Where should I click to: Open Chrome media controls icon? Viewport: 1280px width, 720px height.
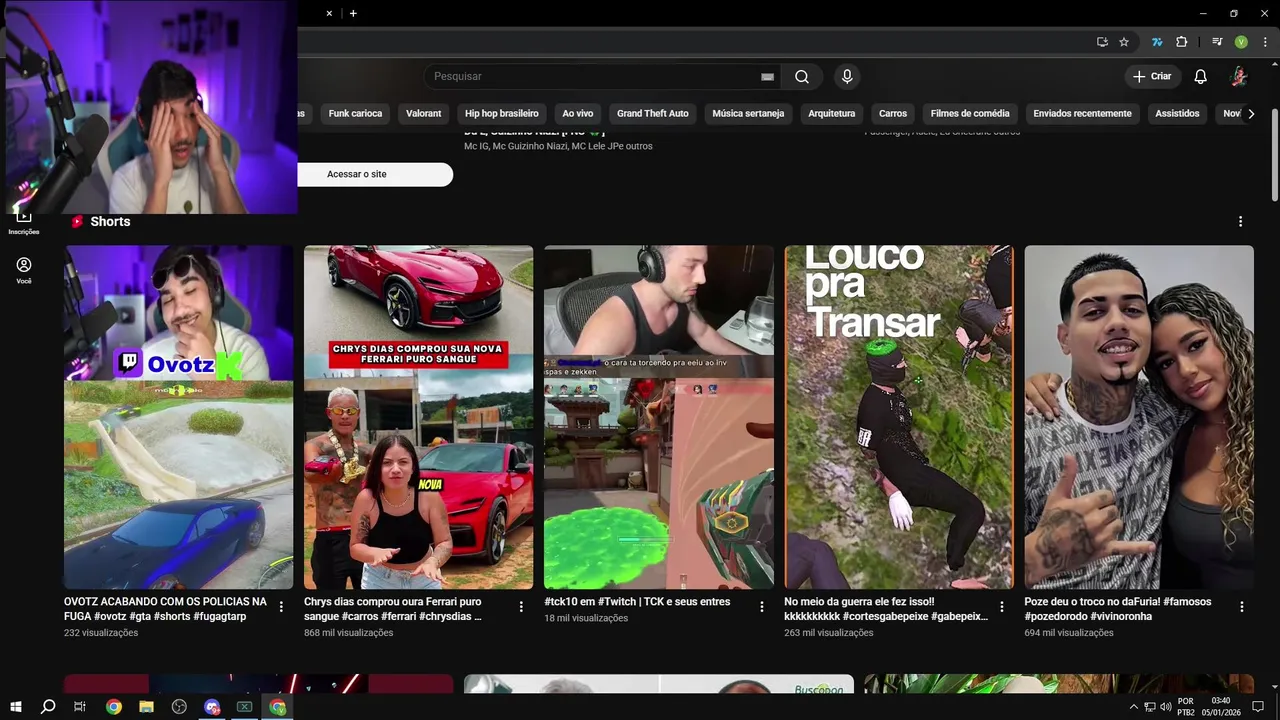tap(1217, 42)
